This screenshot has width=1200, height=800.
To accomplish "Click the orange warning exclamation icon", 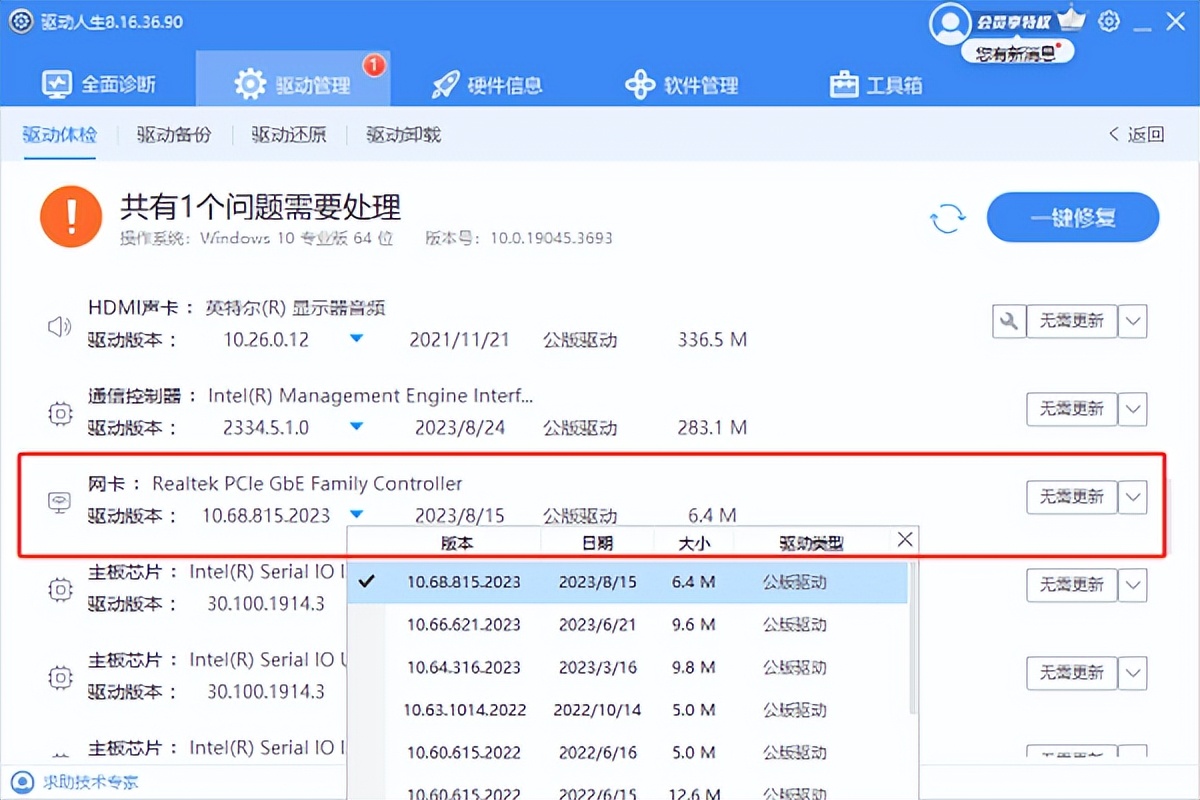I will [x=70, y=215].
